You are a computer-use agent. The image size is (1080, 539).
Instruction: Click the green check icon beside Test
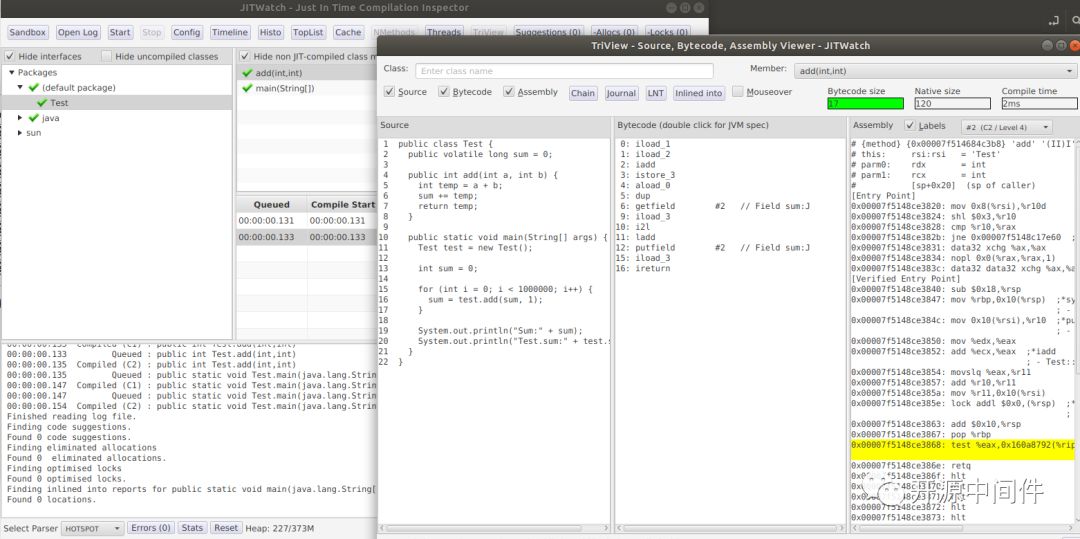point(42,103)
